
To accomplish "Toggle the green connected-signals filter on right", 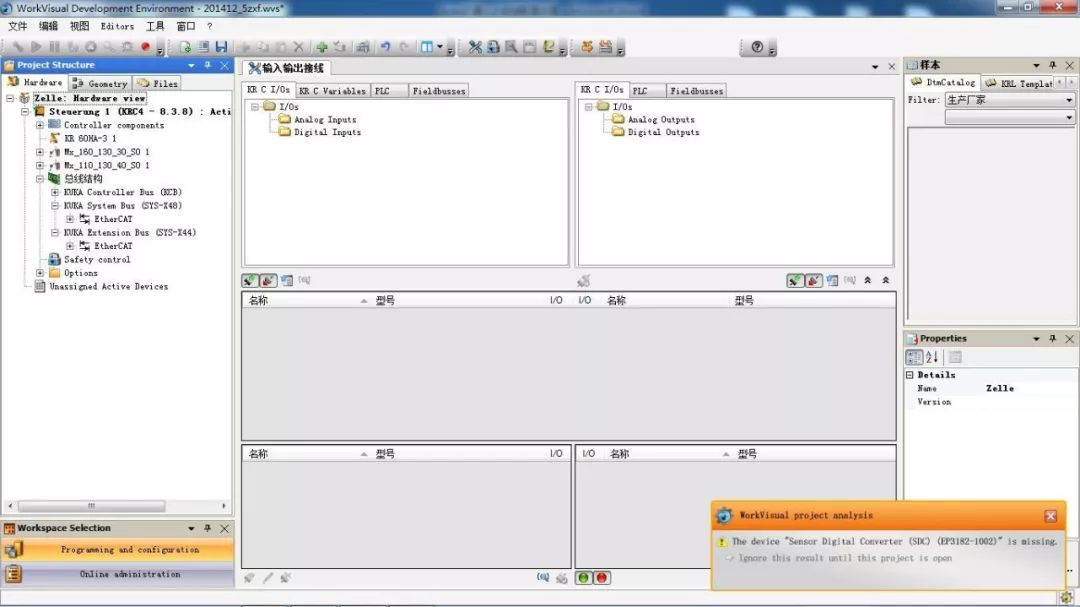I will pyautogui.click(x=795, y=281).
